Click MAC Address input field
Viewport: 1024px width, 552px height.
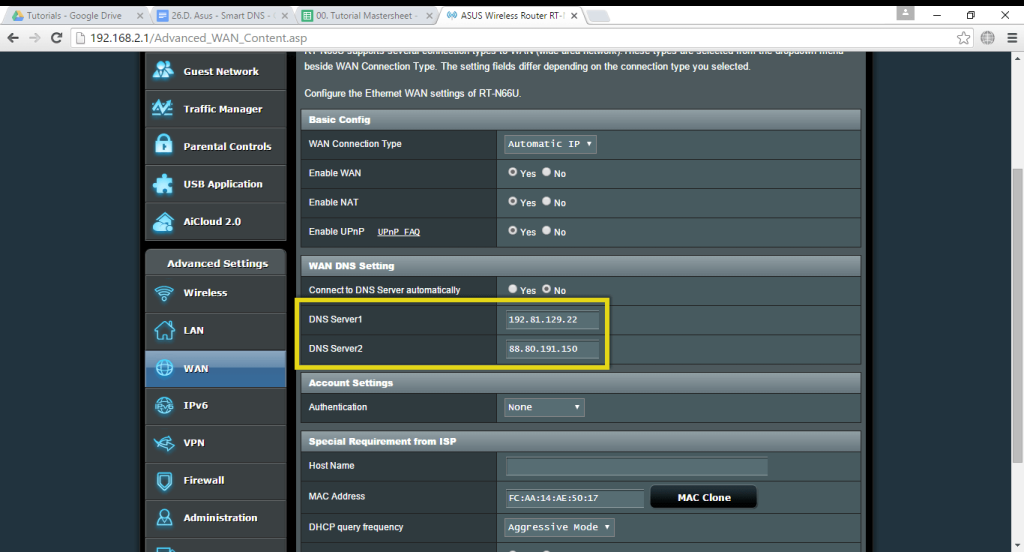pos(575,498)
